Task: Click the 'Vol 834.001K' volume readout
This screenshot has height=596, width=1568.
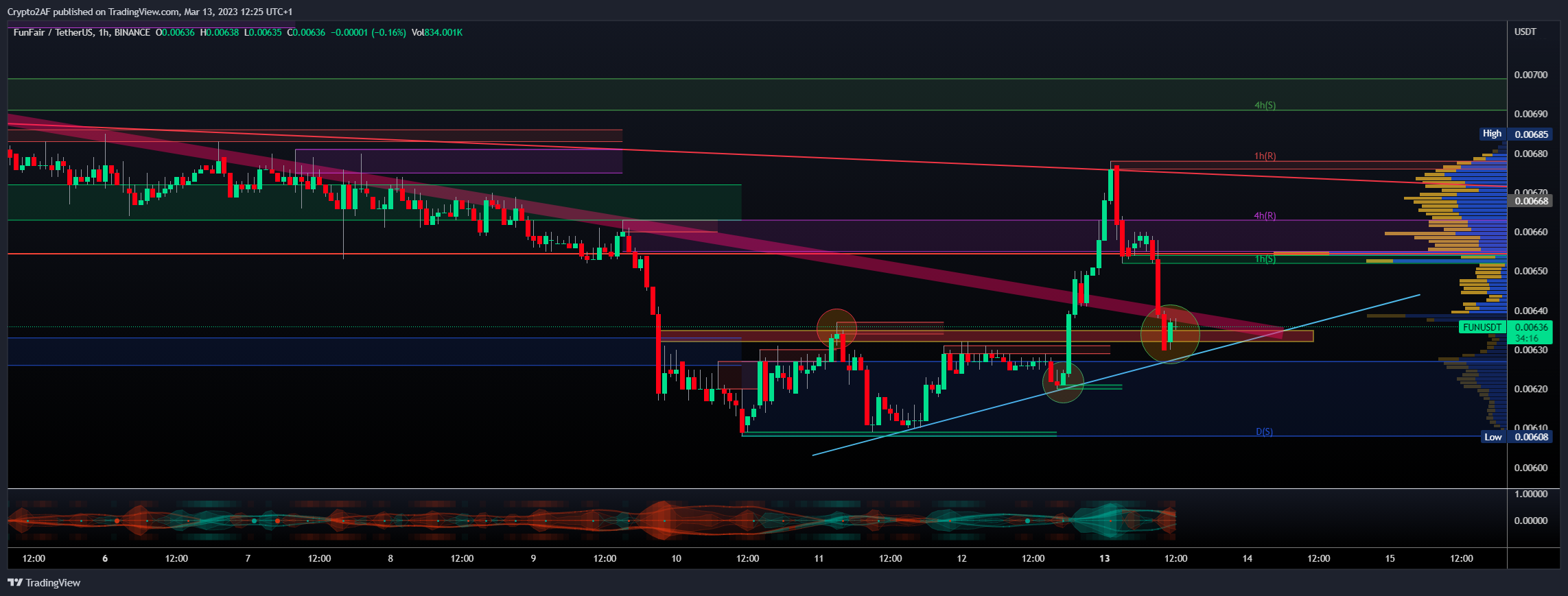Action: [x=437, y=32]
